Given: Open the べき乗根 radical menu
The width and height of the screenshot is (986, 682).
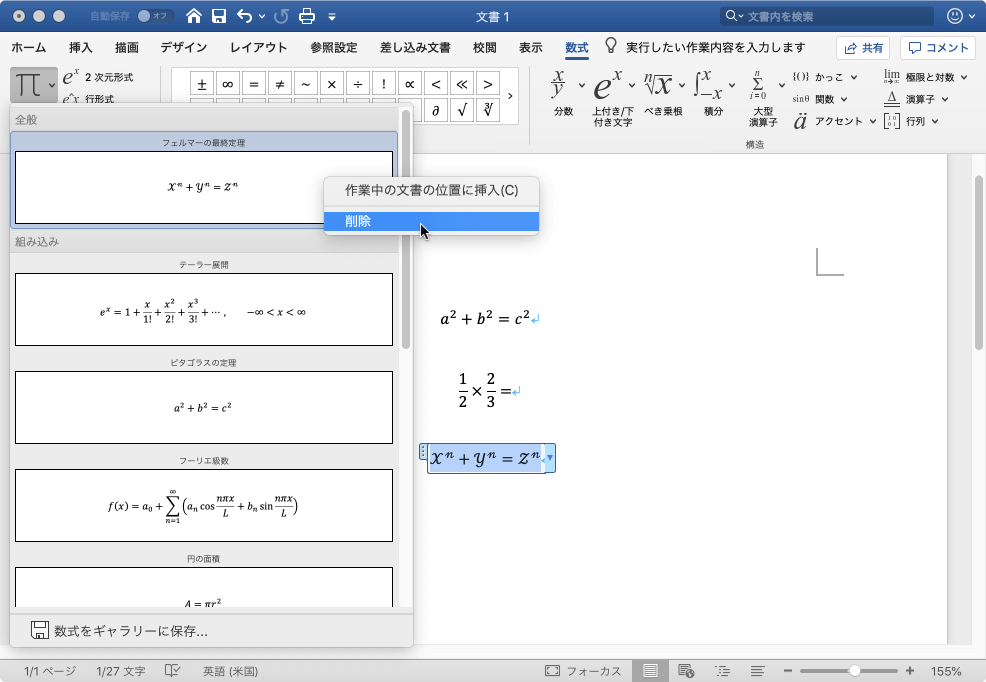Looking at the screenshot, I should [x=664, y=93].
